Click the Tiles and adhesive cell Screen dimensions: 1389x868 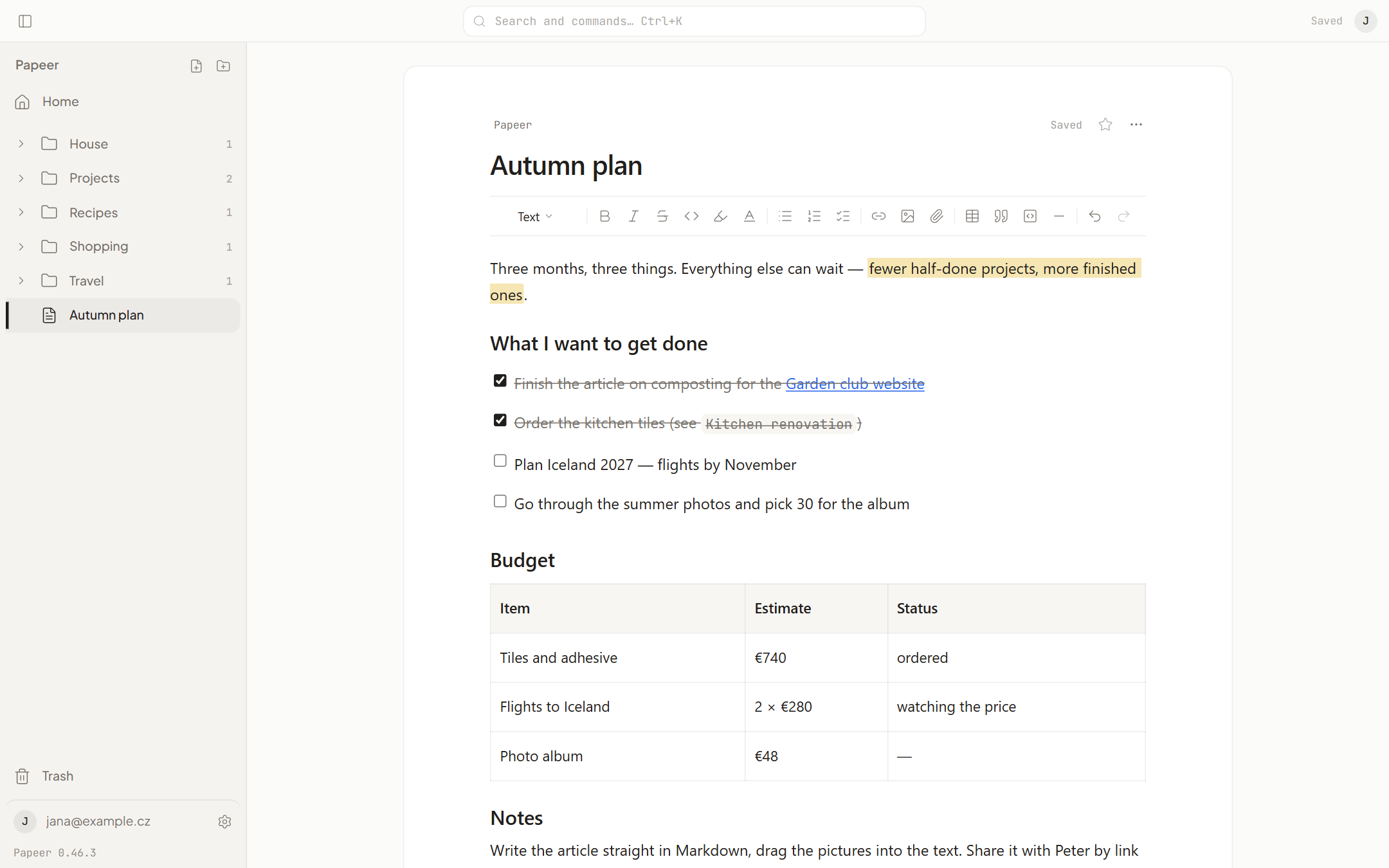pos(617,658)
